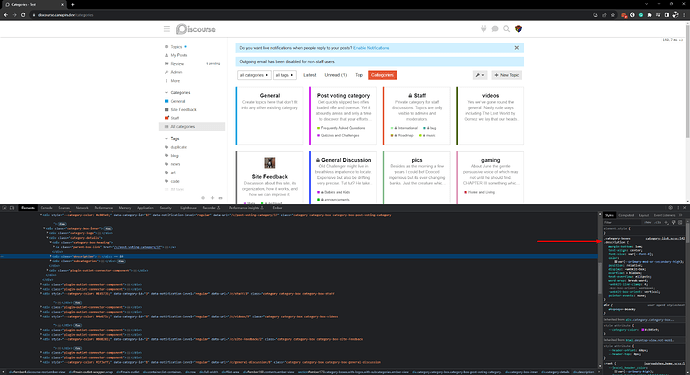This screenshot has width=690, height=375.
Task: Click the Site Feedback category logo image
Action: (x=270, y=163)
